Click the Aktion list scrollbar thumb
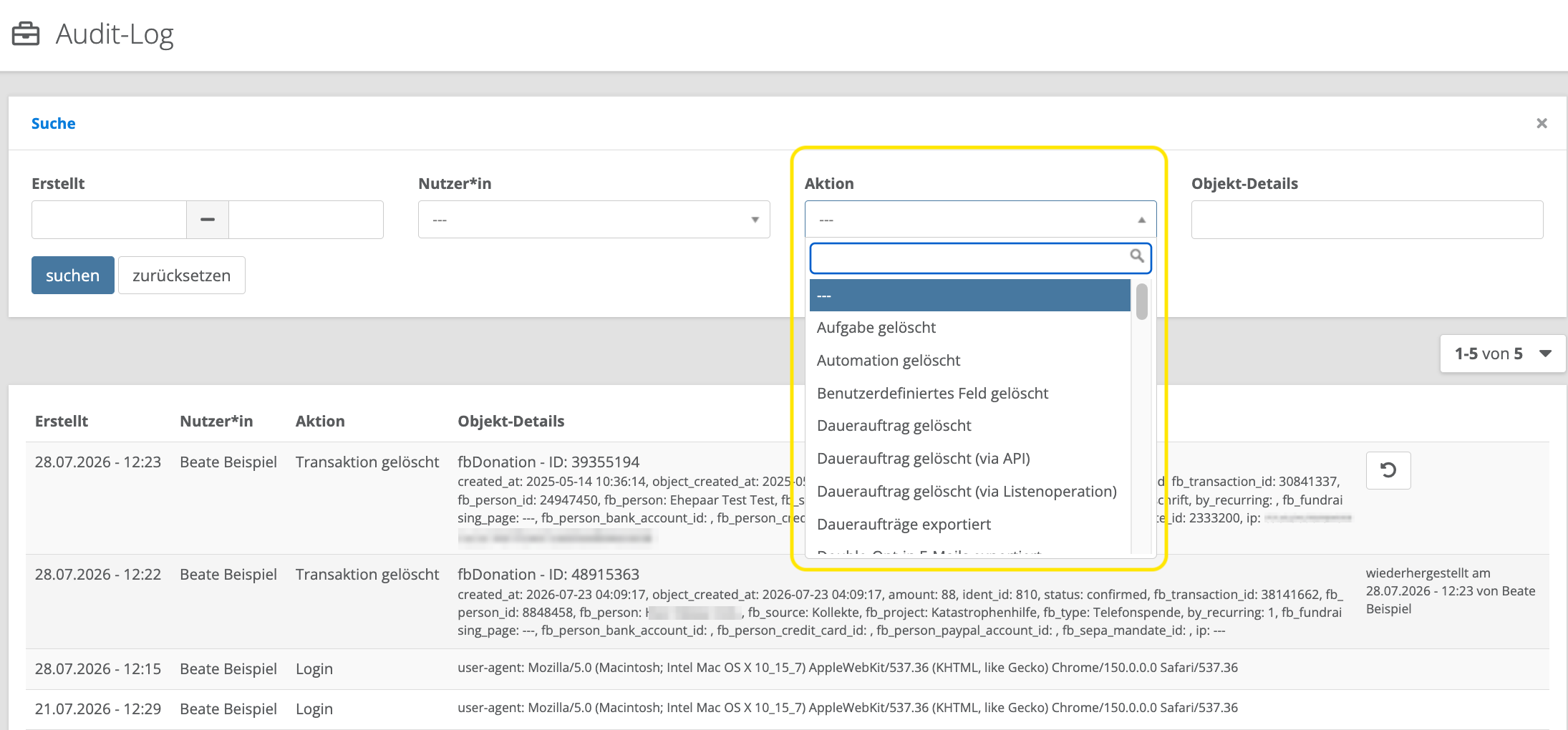 (x=1141, y=301)
